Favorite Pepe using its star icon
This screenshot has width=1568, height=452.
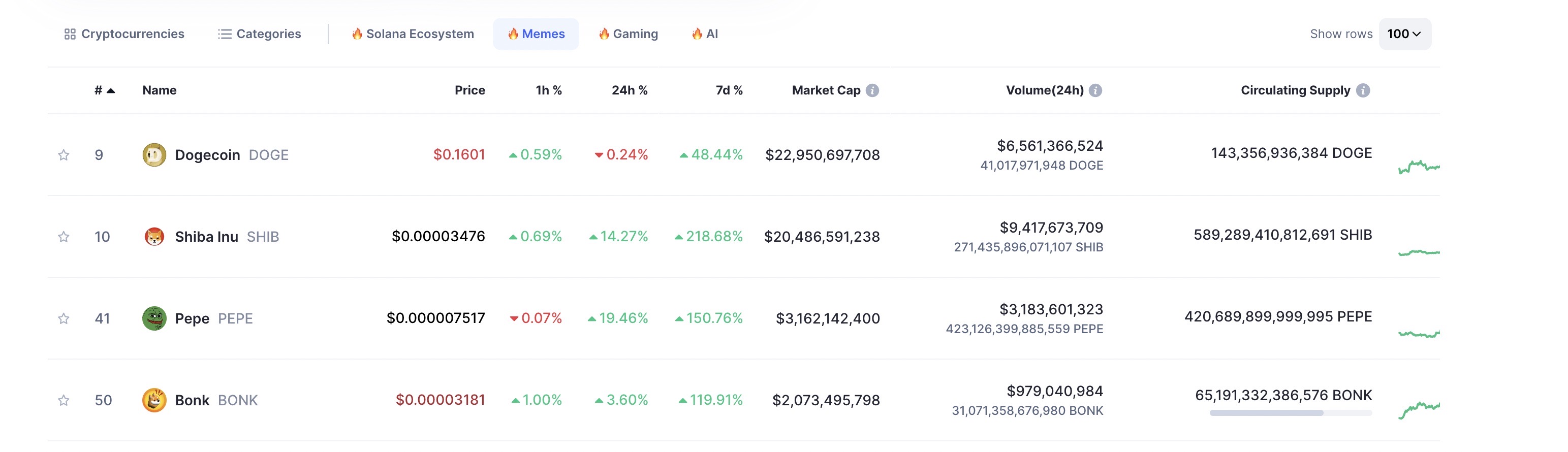point(64,318)
